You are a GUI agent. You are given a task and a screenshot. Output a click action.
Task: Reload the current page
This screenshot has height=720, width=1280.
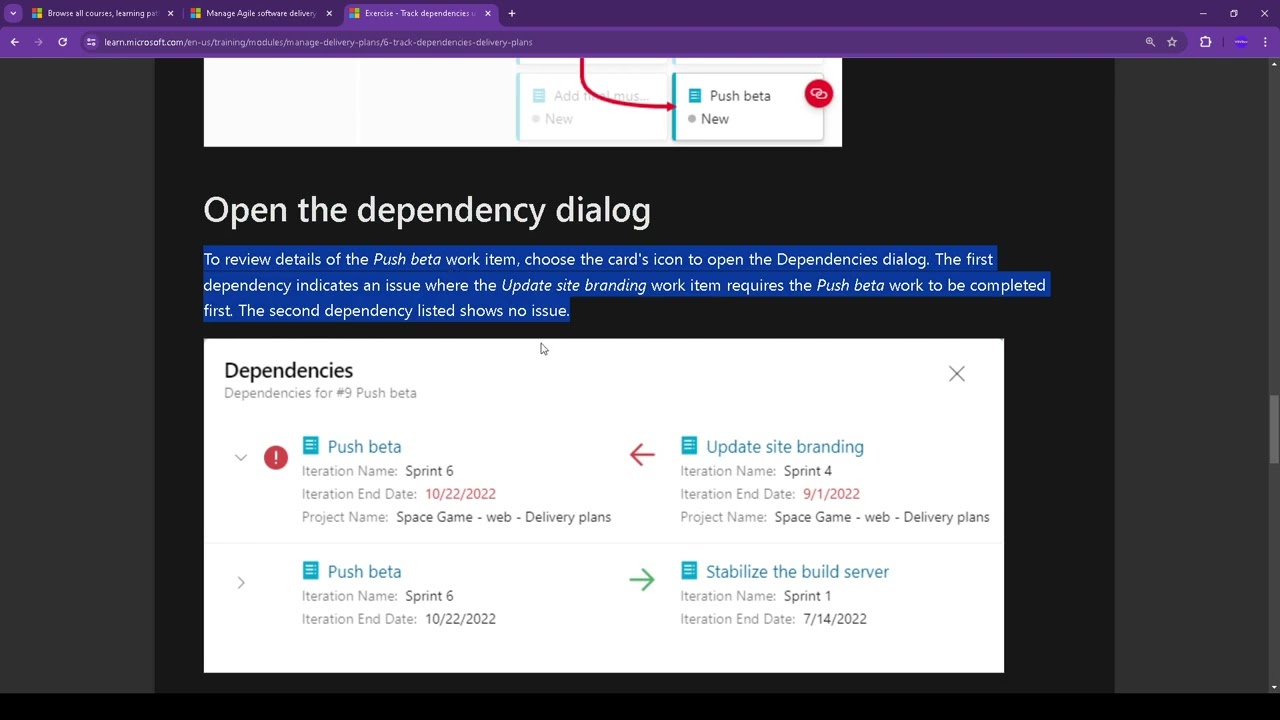point(62,42)
